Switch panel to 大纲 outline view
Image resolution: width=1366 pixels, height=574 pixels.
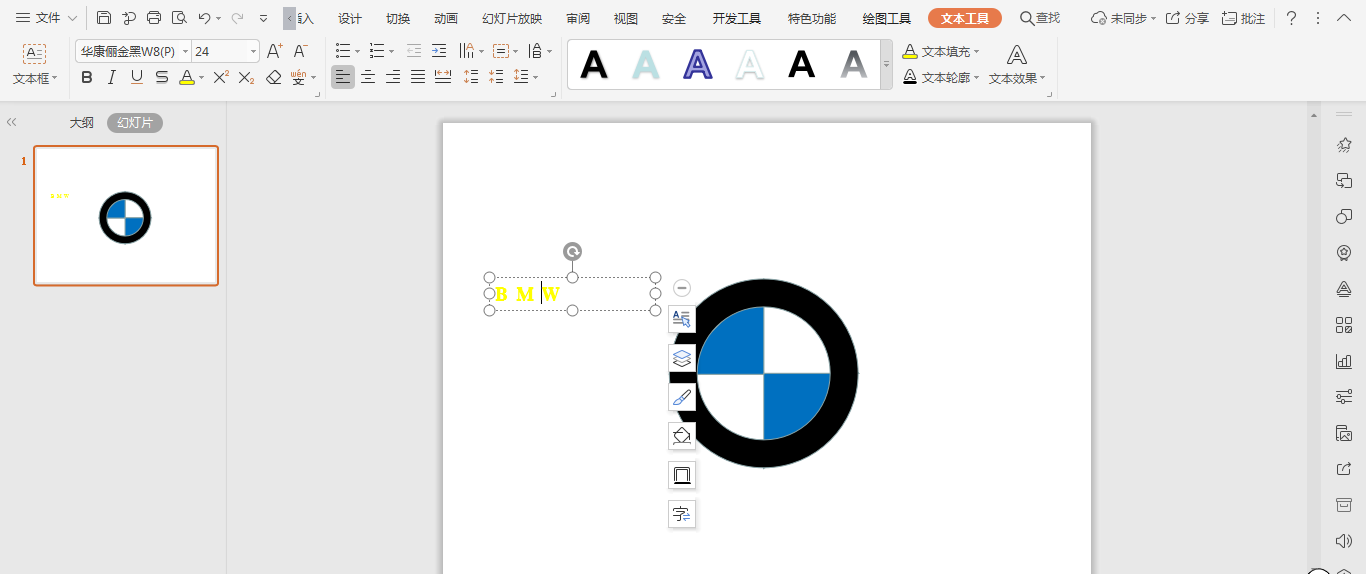pos(81,123)
